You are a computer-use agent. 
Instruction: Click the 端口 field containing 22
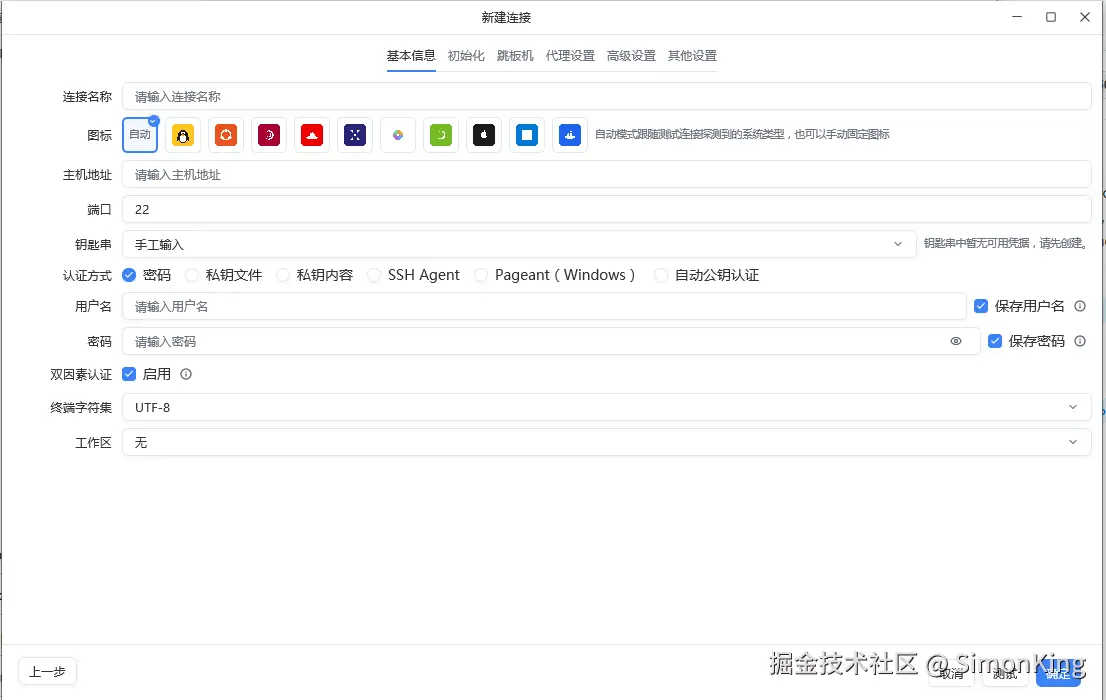click(607, 210)
